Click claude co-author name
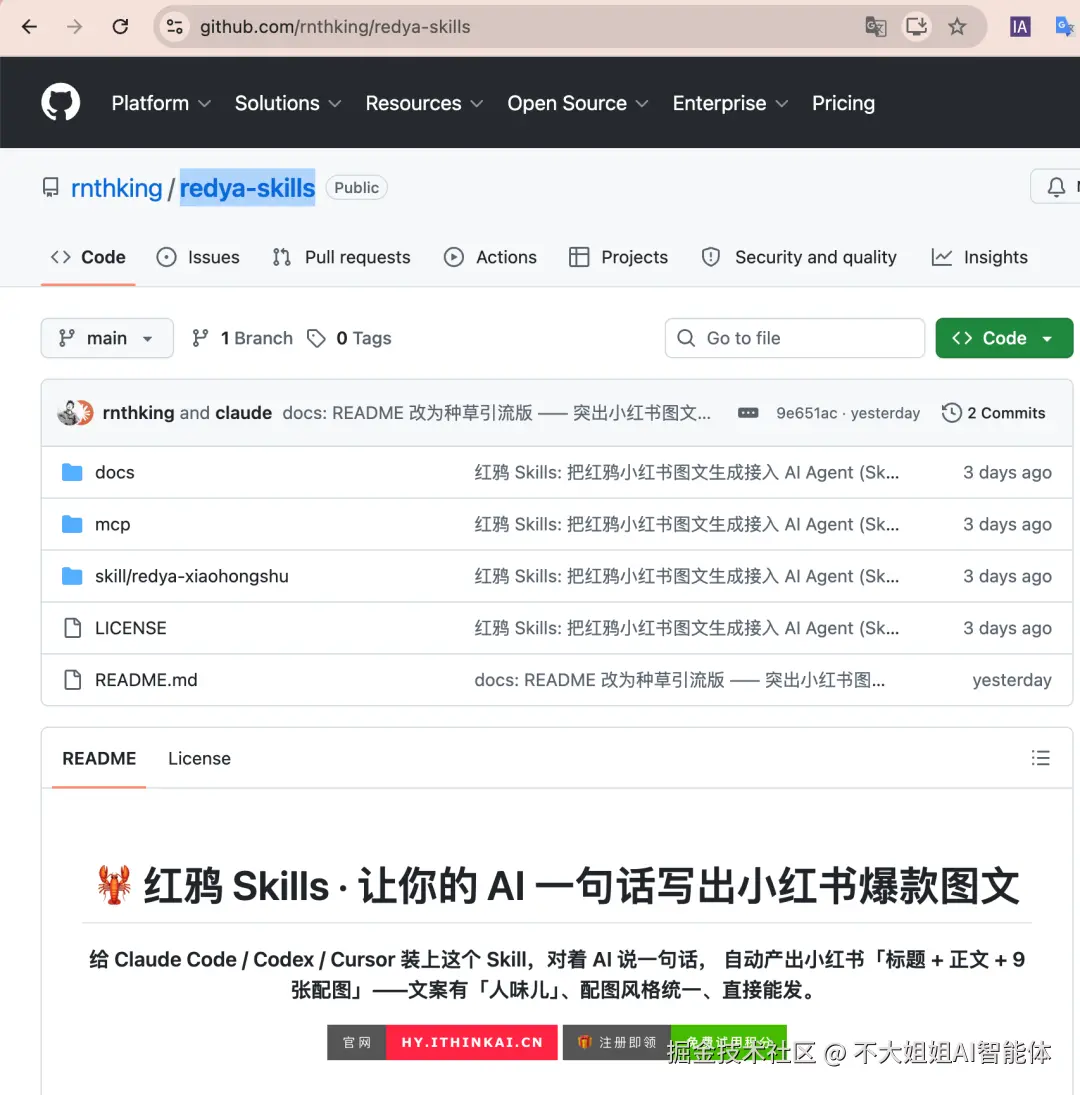The height and width of the screenshot is (1095, 1080). click(x=244, y=413)
